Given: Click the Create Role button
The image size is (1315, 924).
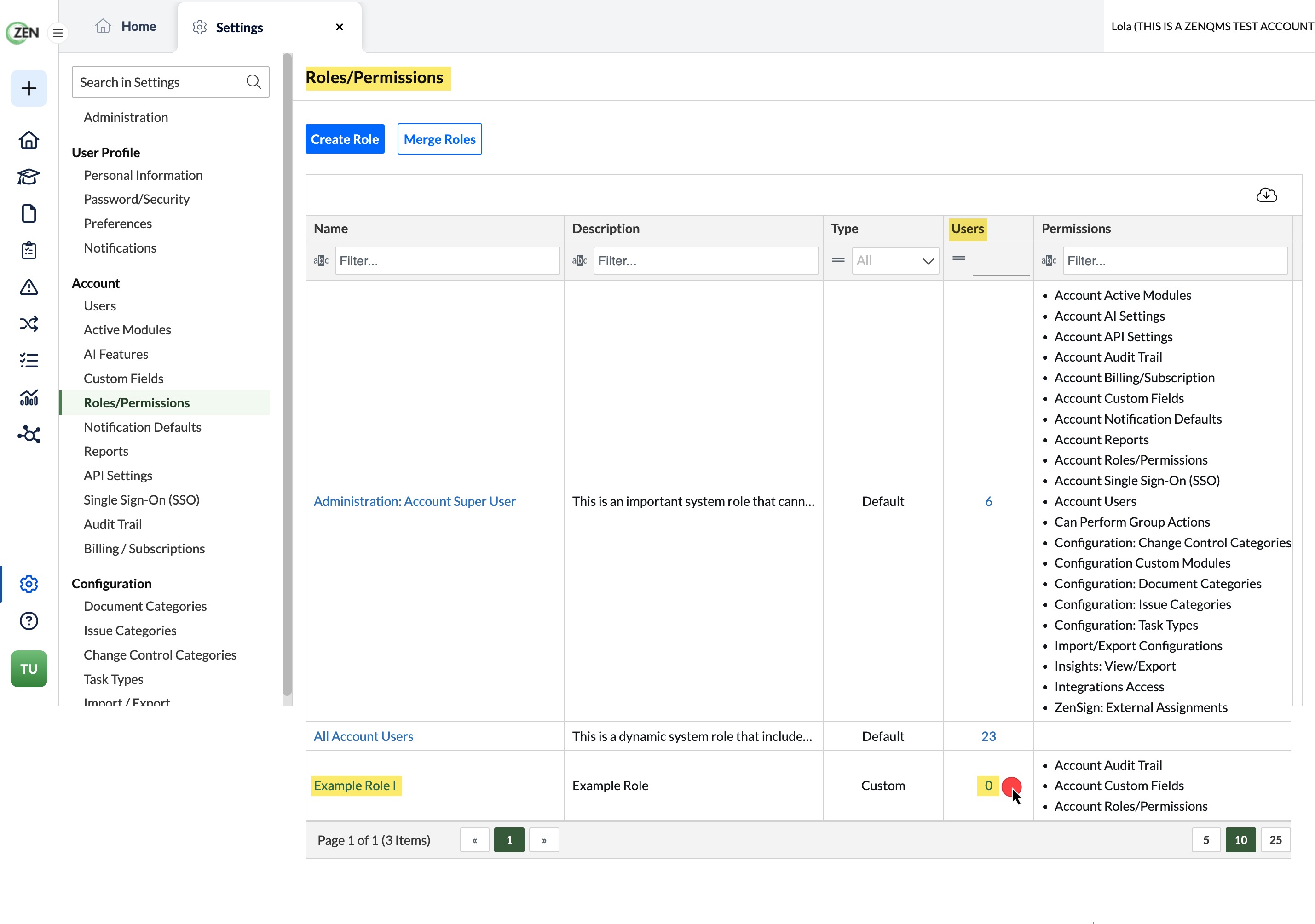Looking at the screenshot, I should click(345, 139).
